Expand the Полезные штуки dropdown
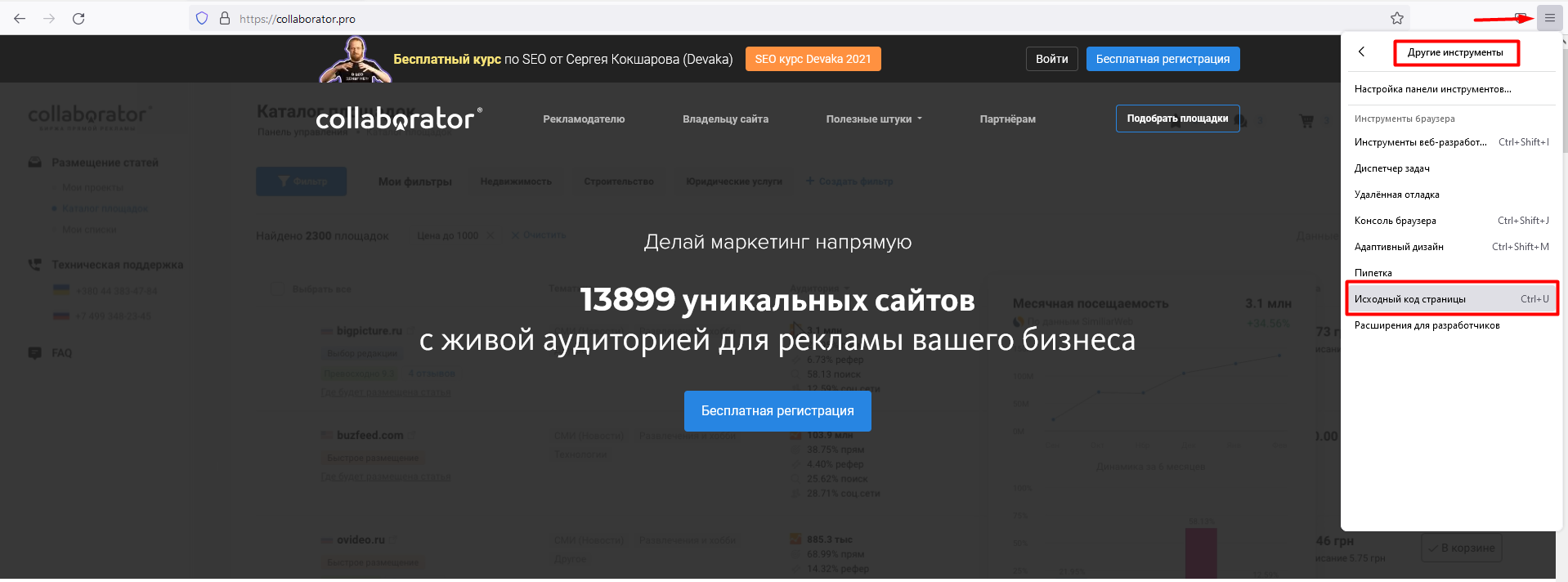The width and height of the screenshot is (1568, 582). (x=873, y=119)
